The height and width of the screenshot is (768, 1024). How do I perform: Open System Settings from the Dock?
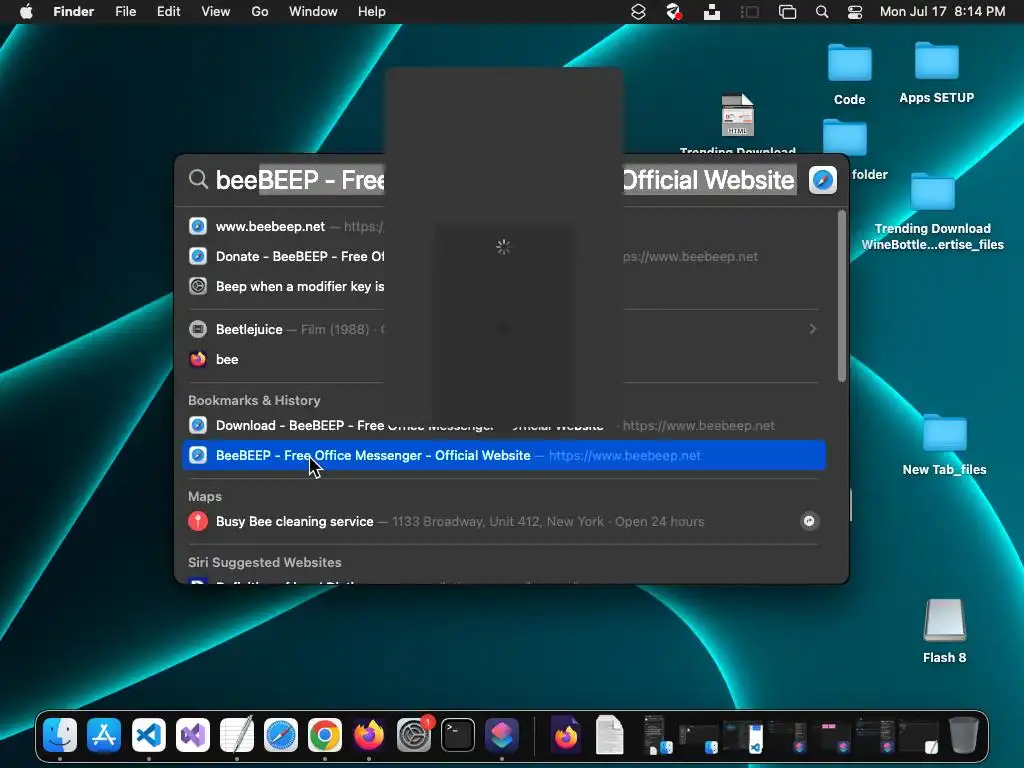point(414,735)
